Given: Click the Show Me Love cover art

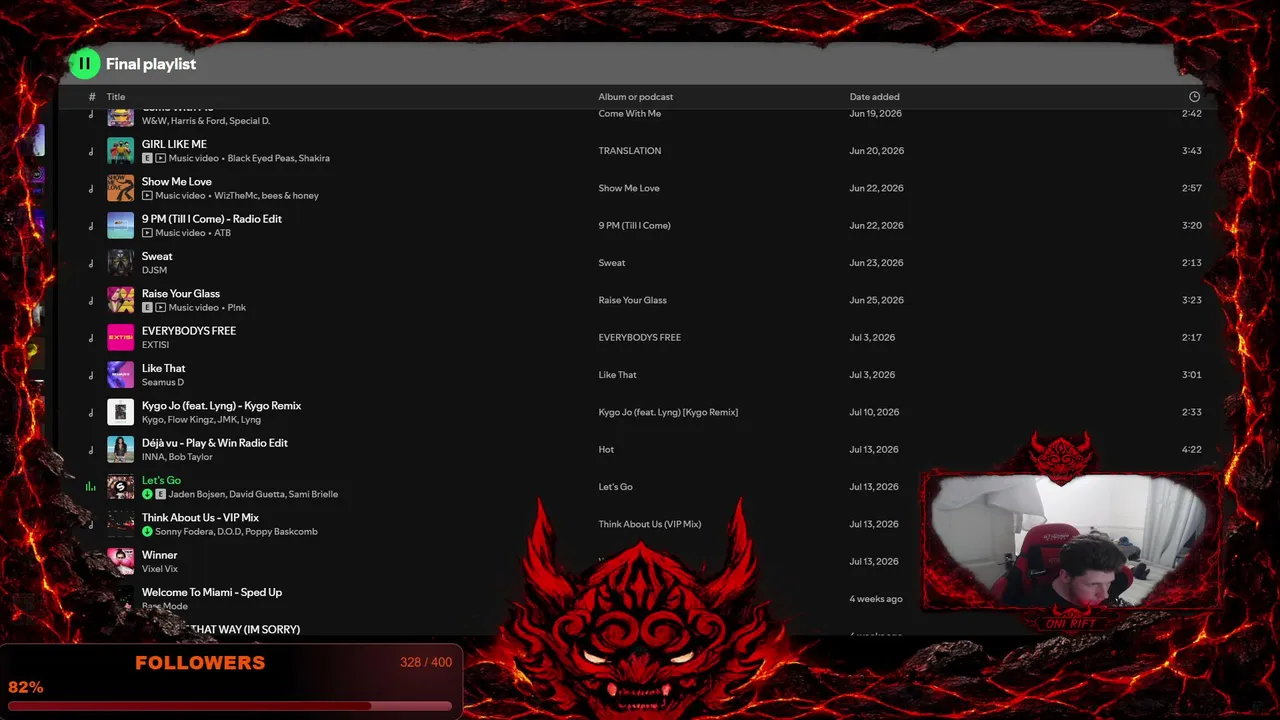Looking at the screenshot, I should [x=121, y=188].
